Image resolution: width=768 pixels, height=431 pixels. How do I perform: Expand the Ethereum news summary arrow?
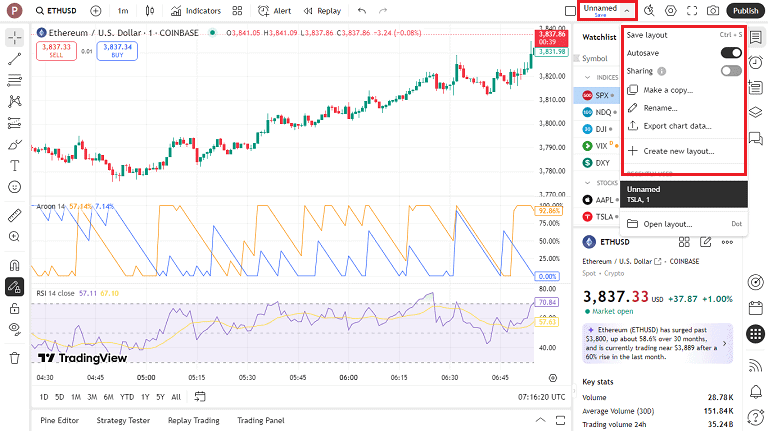(724, 343)
